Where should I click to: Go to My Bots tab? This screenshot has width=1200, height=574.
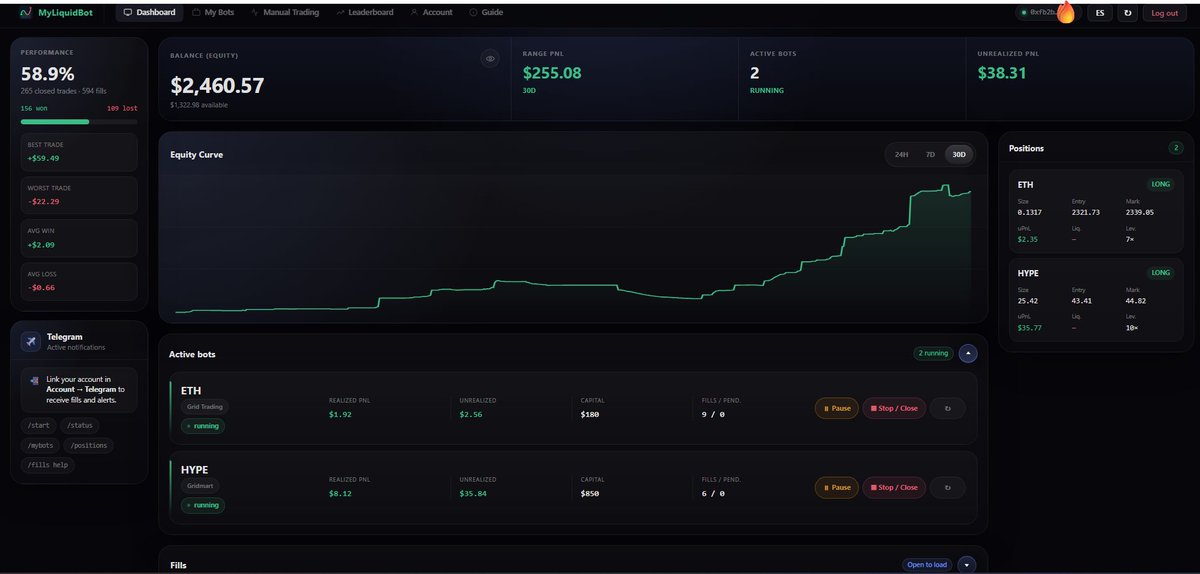click(x=214, y=12)
